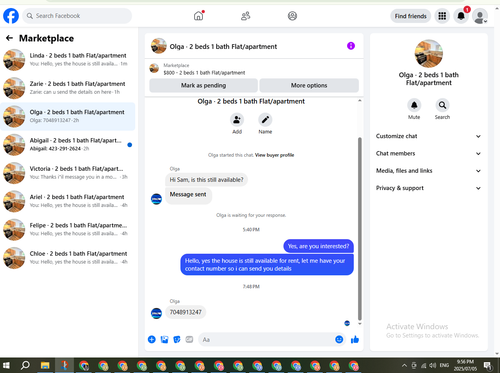Viewport: 500px width, 373px height.
Task: Open the View buyer profile link
Action: click(274, 155)
